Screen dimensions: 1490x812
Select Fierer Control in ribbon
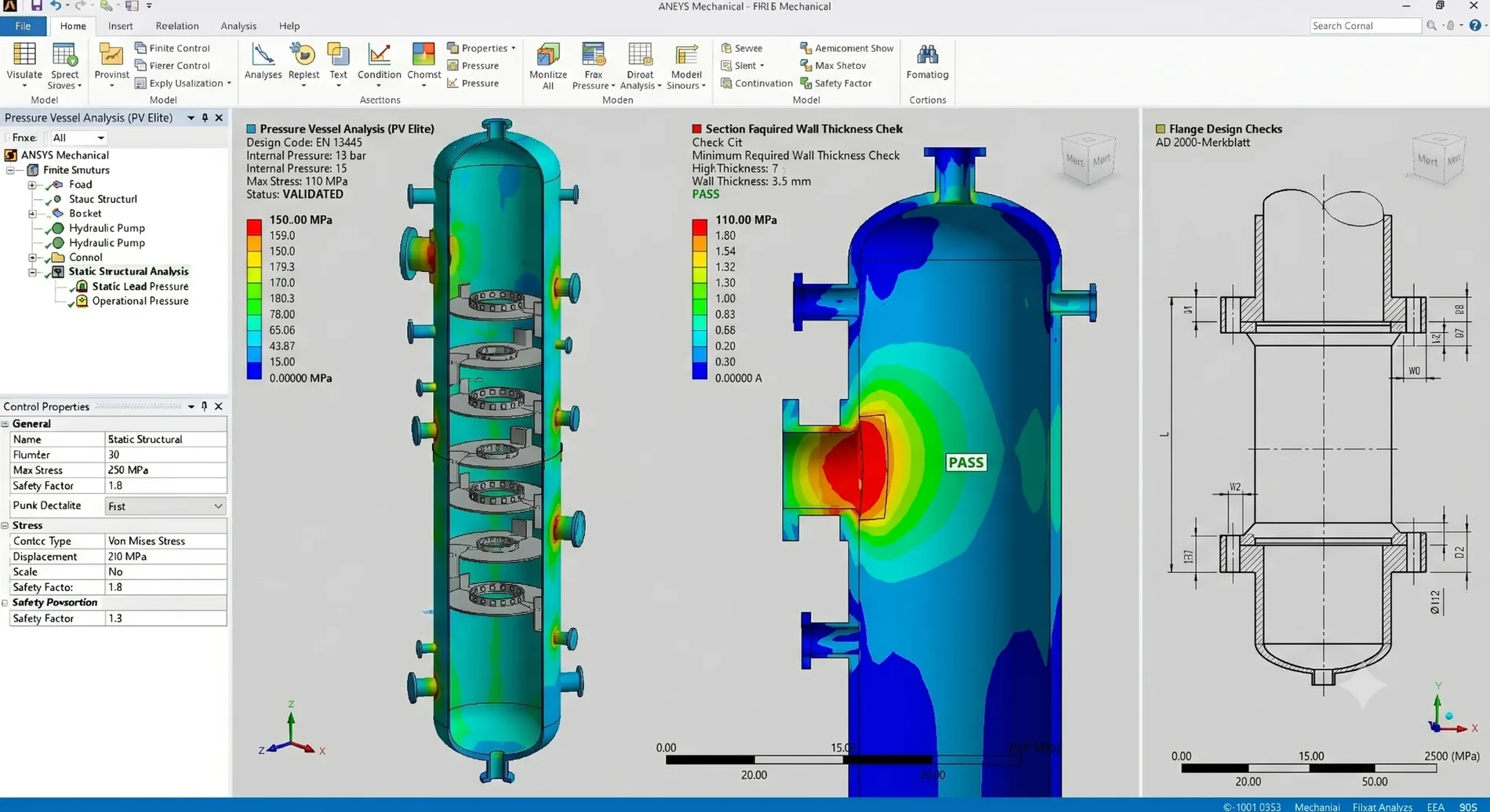(172, 66)
